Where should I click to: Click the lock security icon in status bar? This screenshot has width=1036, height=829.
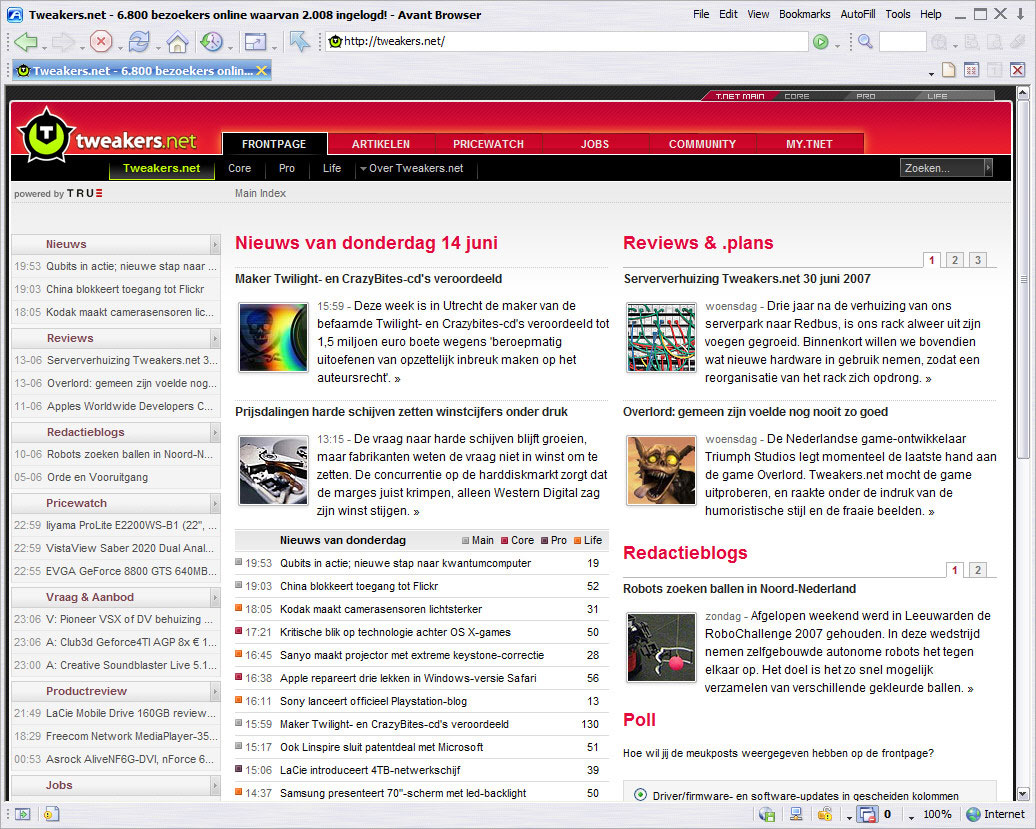tap(825, 814)
